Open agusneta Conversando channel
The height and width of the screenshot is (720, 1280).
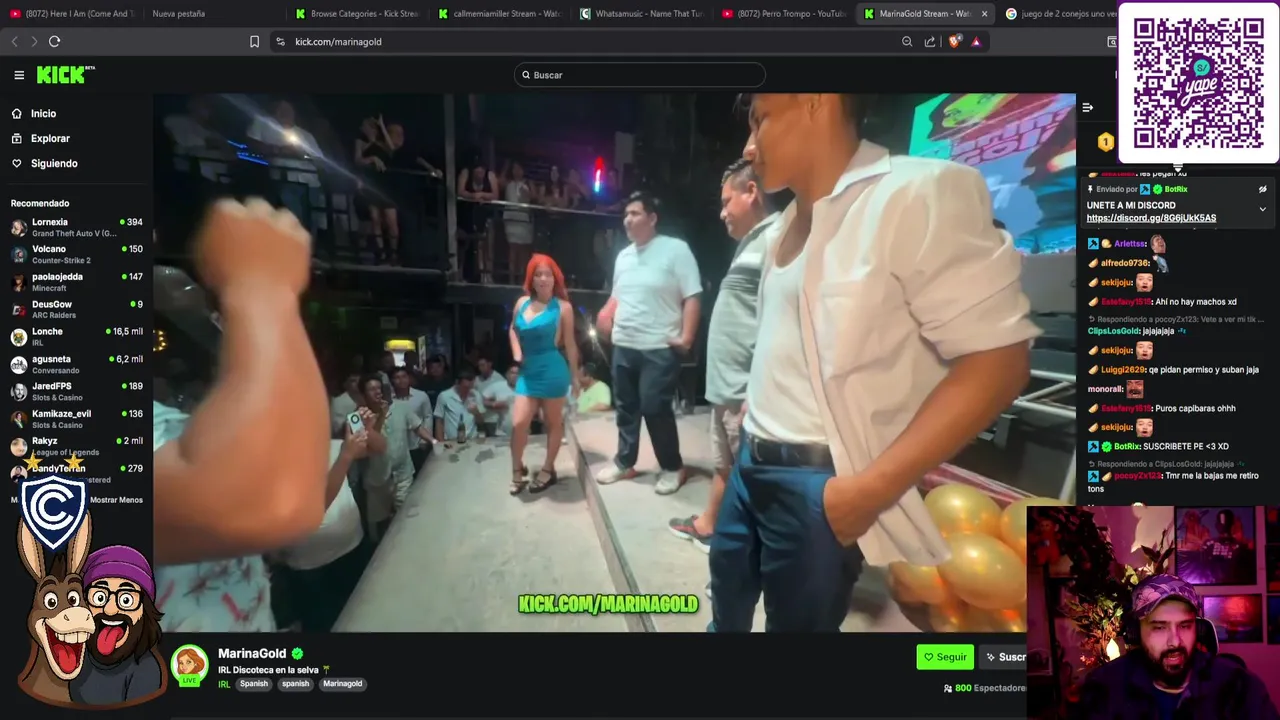pyautogui.click(x=77, y=364)
